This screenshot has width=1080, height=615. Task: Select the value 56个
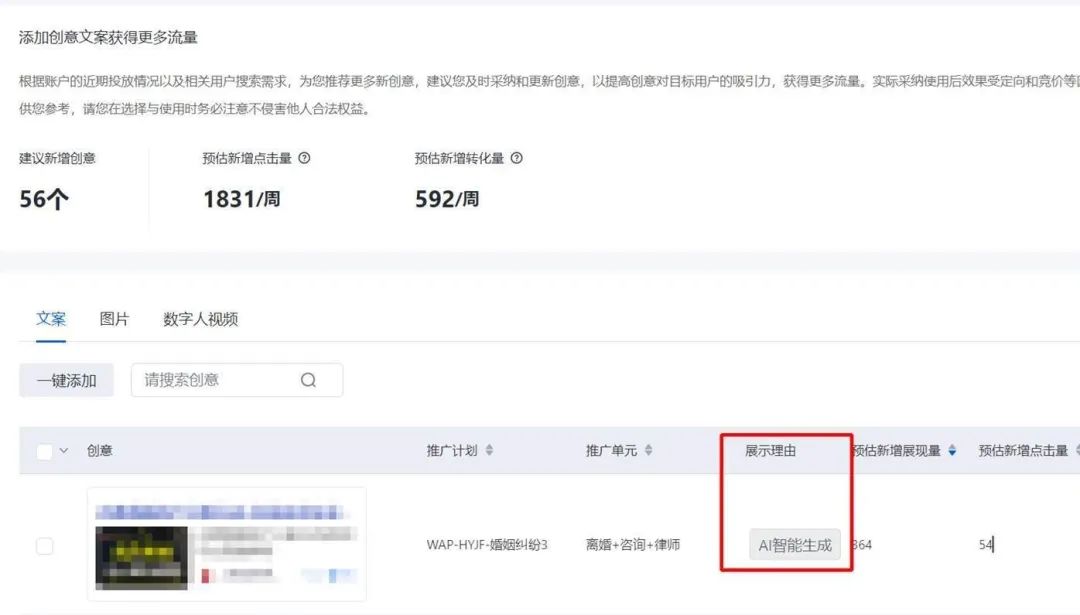pos(44,199)
